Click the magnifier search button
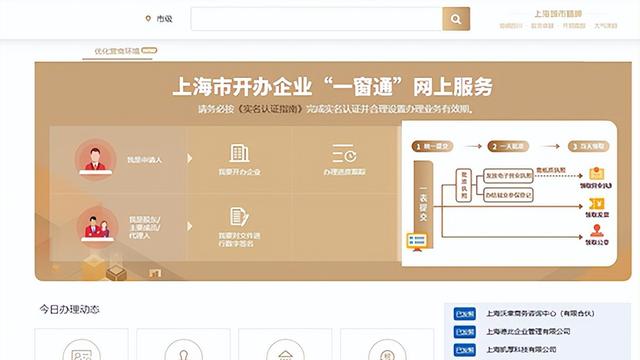This screenshot has width=640, height=360. pos(456,19)
